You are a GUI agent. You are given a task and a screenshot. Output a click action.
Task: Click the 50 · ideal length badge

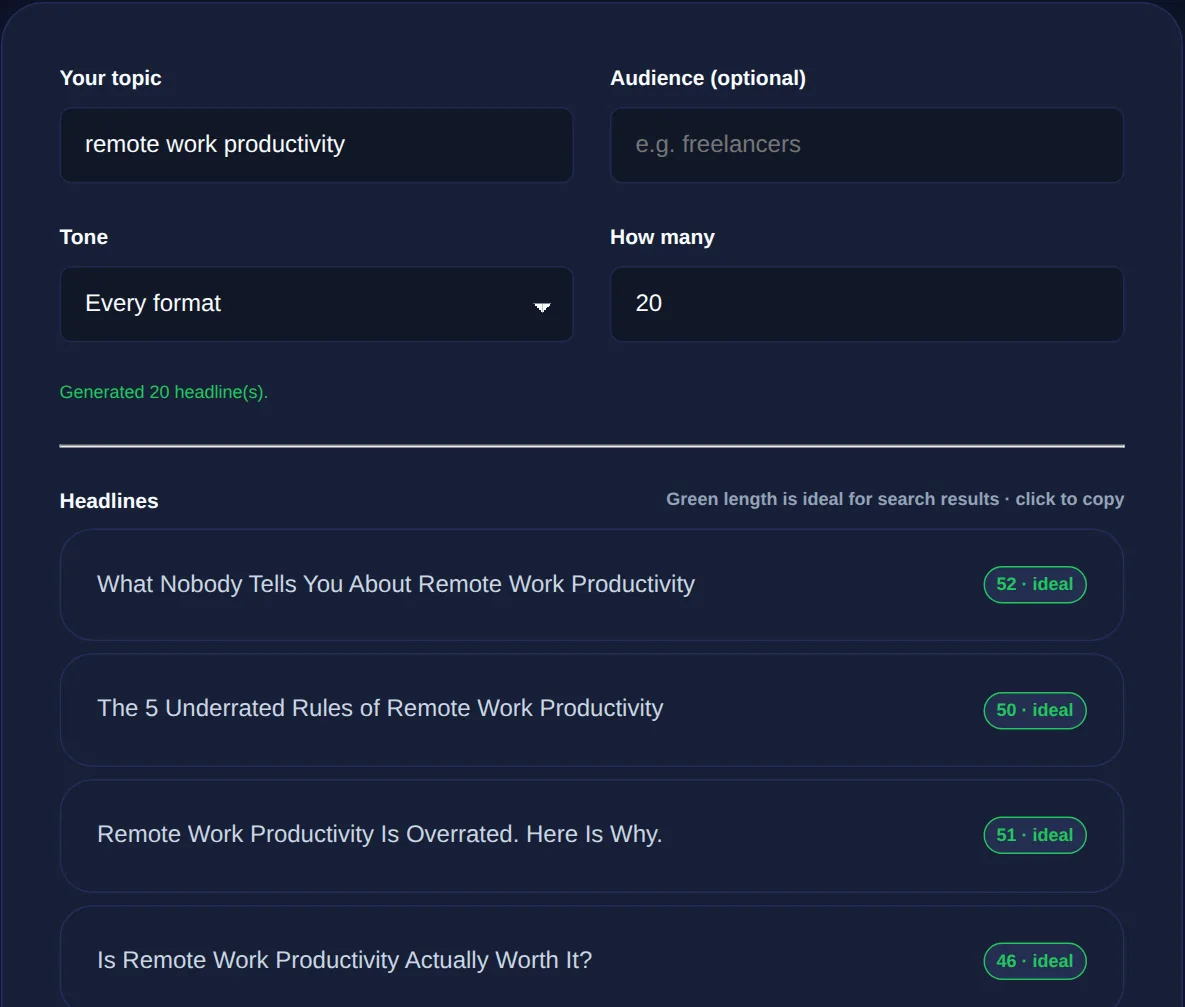click(x=1035, y=710)
